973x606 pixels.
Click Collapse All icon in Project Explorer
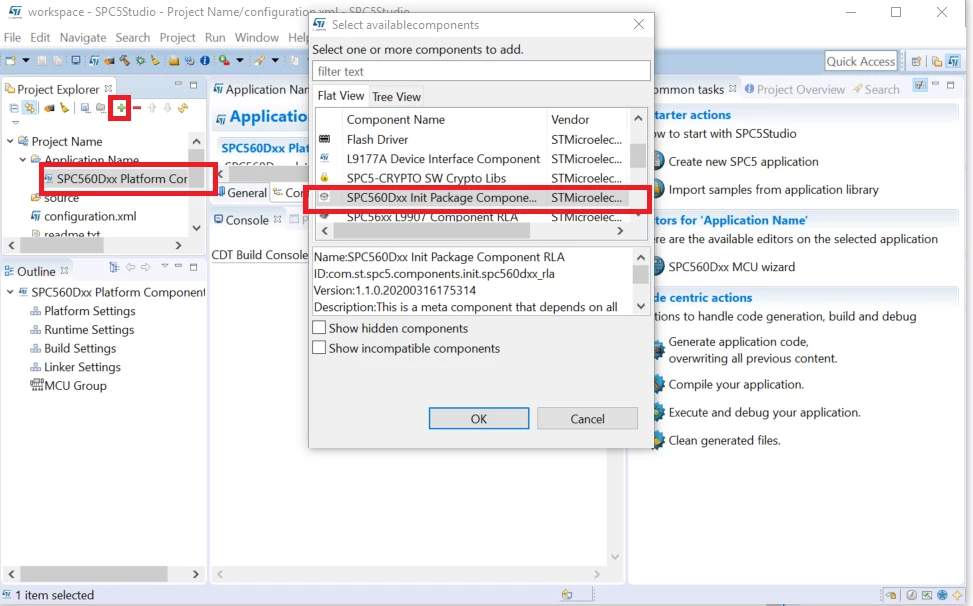(14, 108)
